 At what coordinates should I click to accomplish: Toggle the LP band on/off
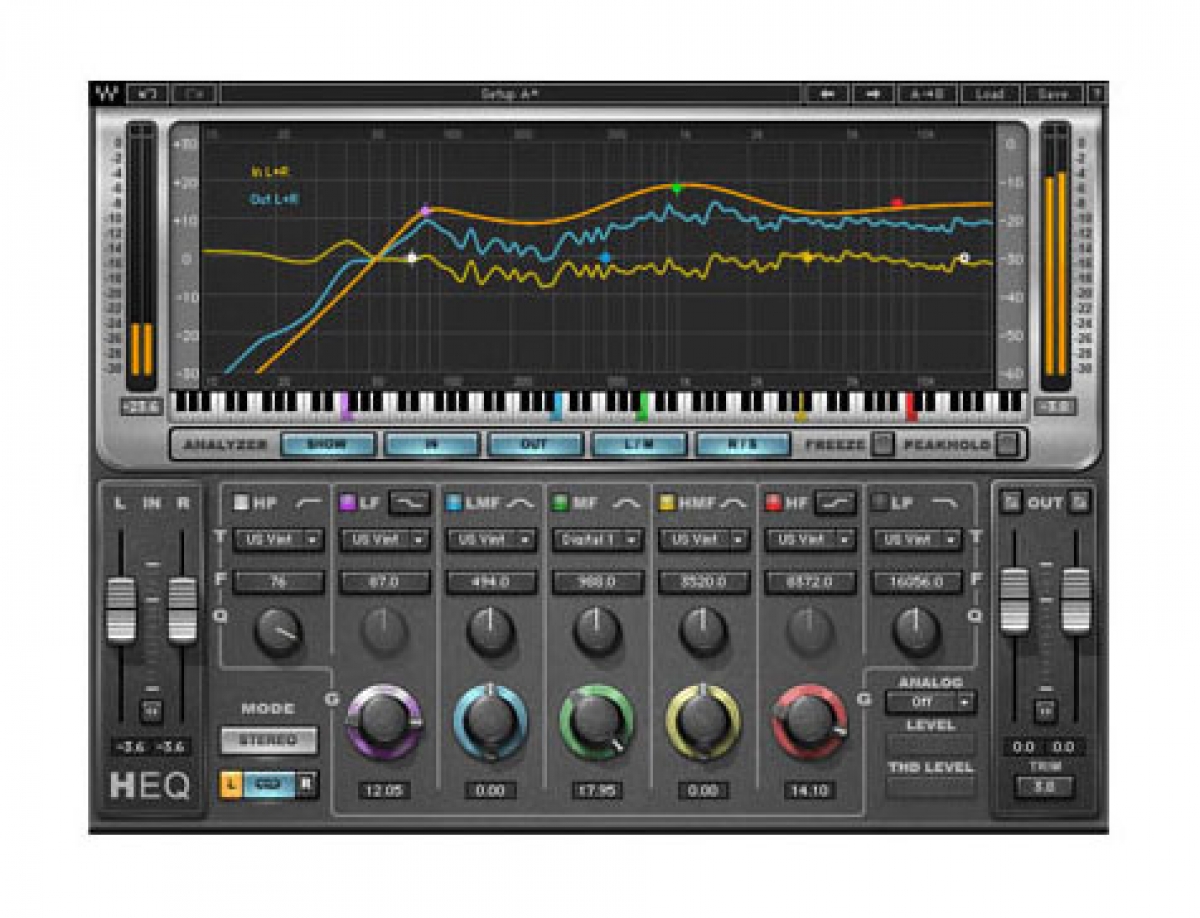point(879,504)
